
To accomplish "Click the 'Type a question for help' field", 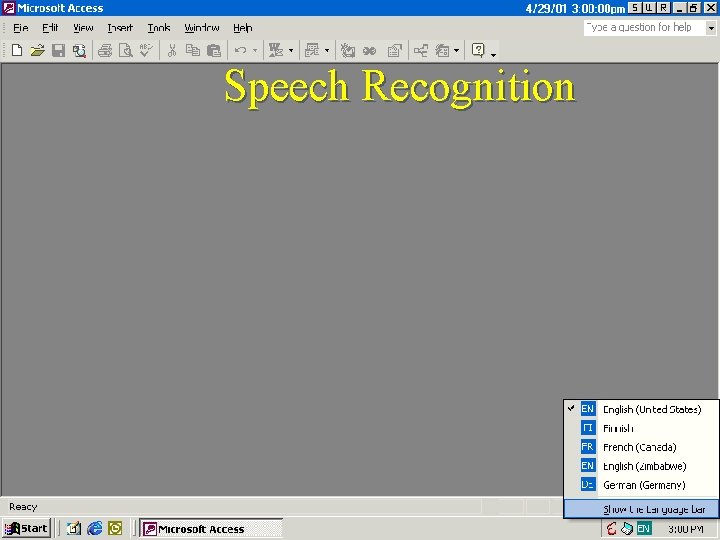I will coord(645,28).
